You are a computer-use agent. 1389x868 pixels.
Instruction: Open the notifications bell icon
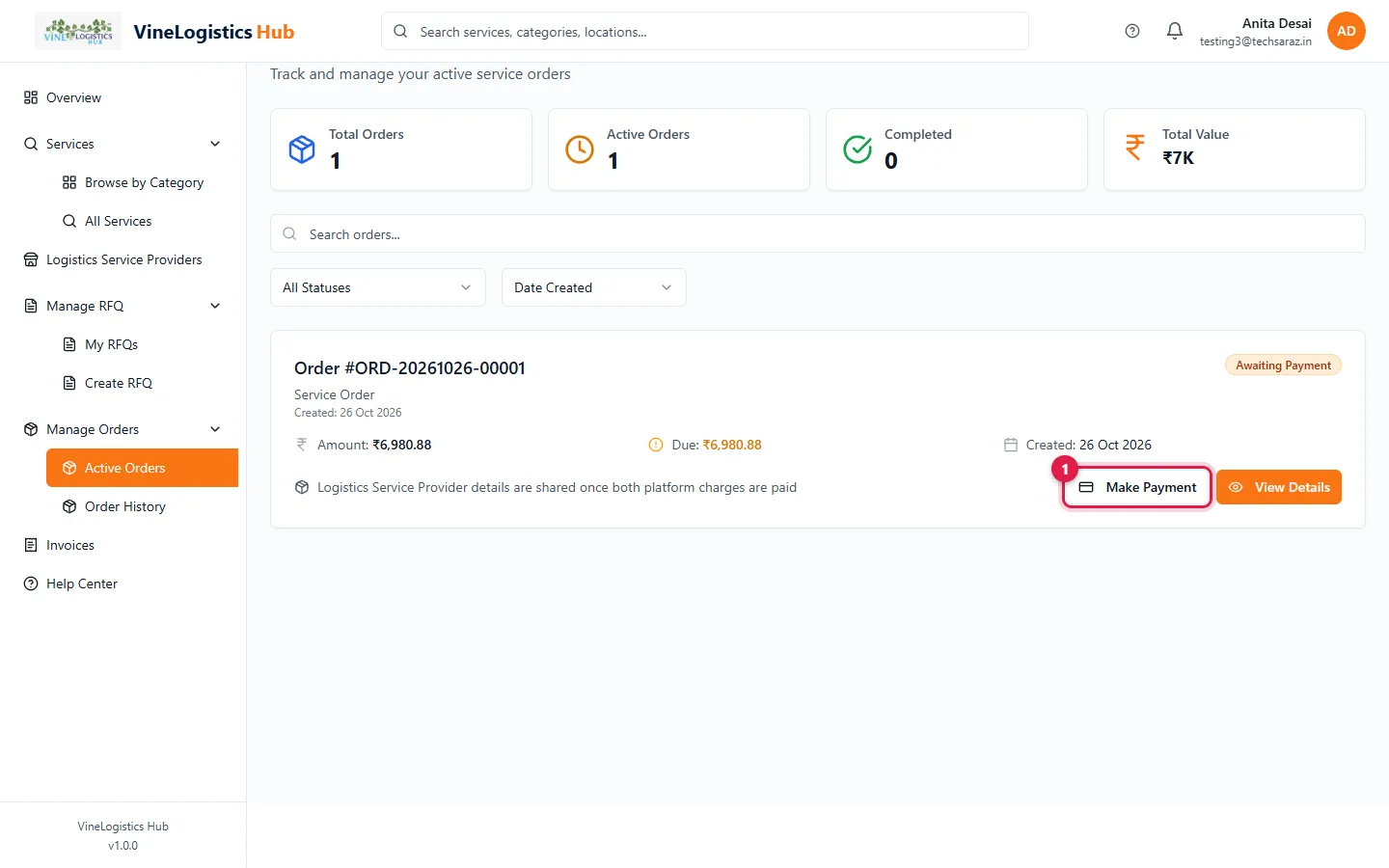point(1175,31)
